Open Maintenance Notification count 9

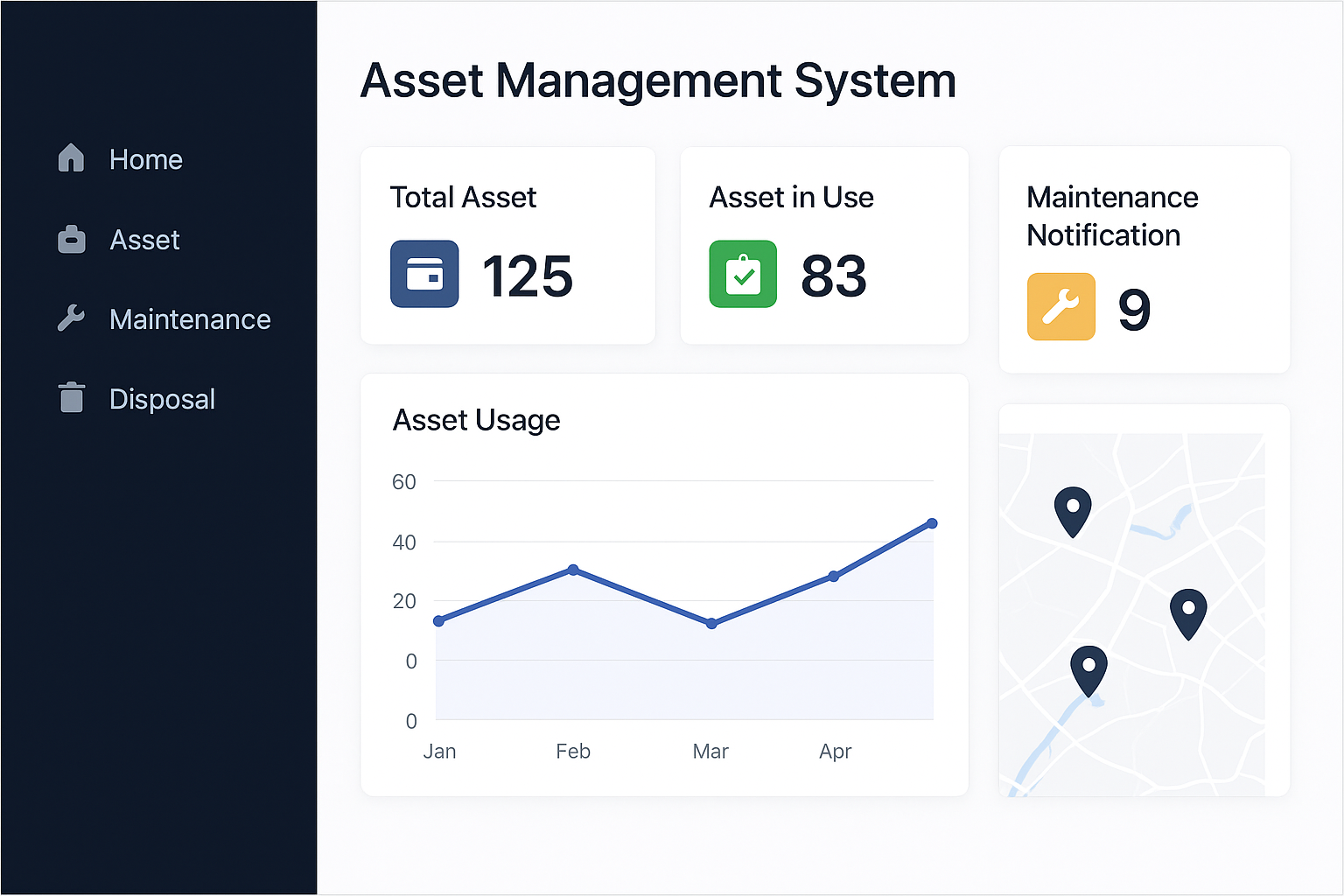(x=1134, y=310)
